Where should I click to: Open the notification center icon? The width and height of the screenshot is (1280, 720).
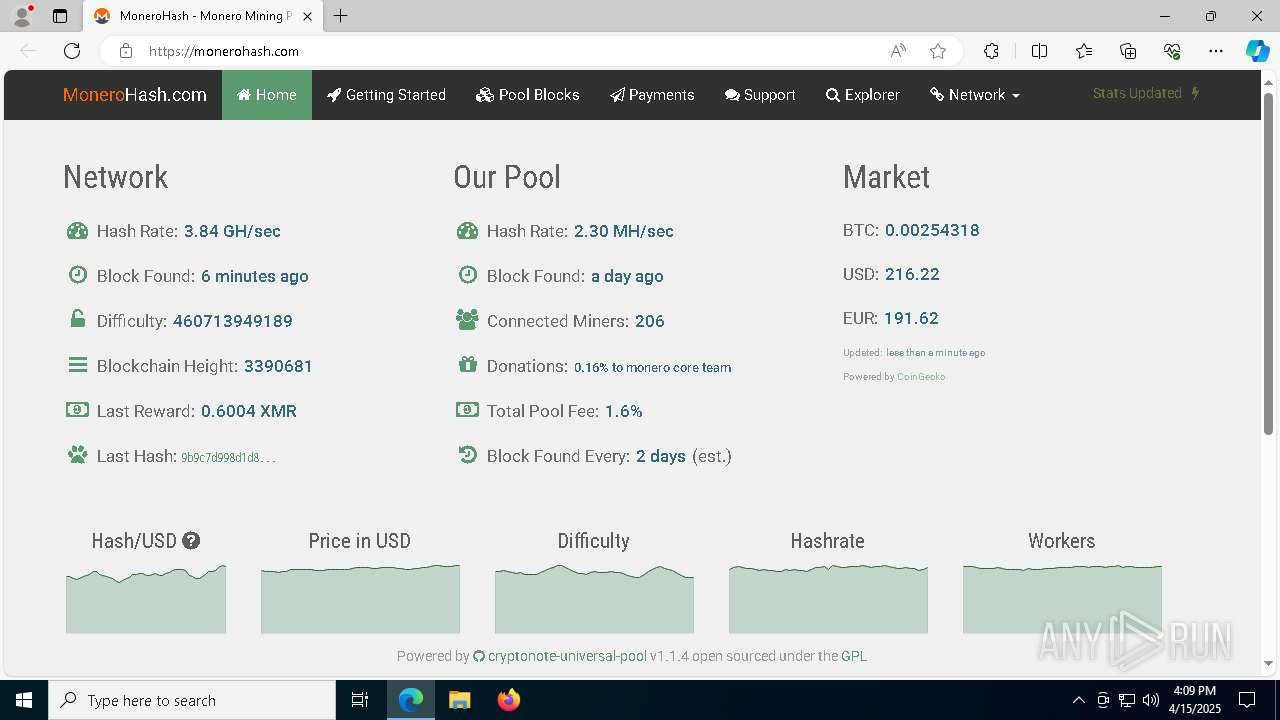(x=1247, y=700)
